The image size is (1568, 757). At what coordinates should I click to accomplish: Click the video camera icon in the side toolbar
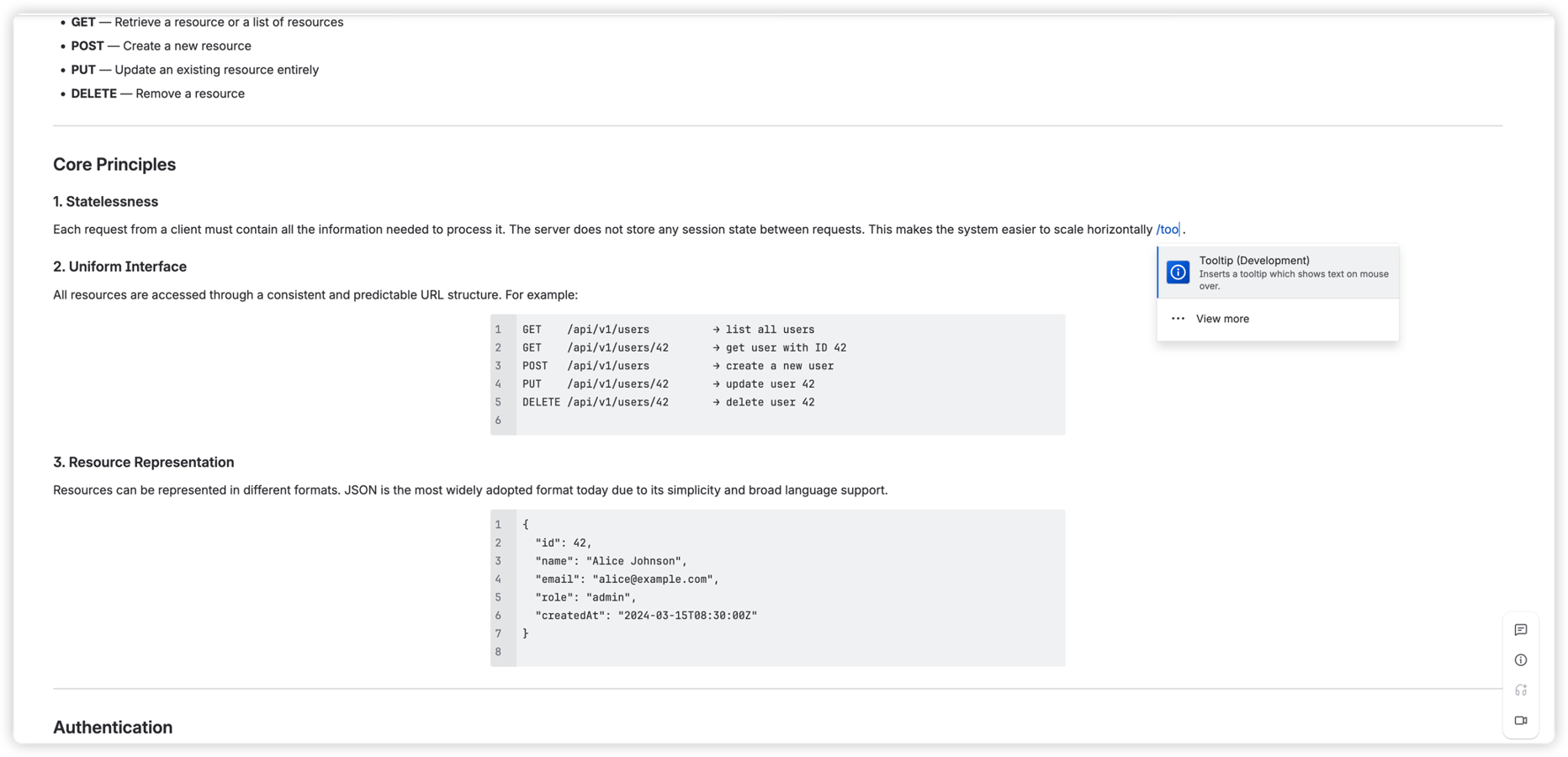pyautogui.click(x=1520, y=720)
